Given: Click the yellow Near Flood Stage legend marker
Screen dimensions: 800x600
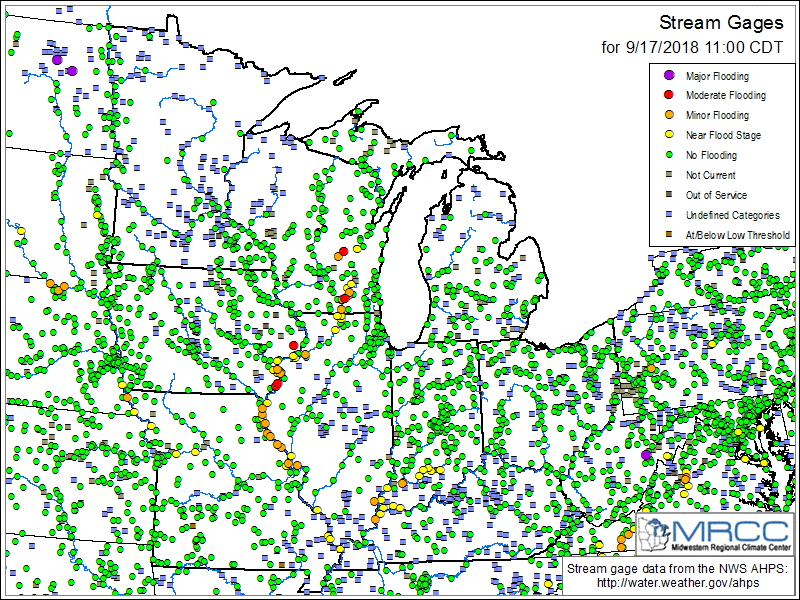Looking at the screenshot, I should [x=669, y=135].
